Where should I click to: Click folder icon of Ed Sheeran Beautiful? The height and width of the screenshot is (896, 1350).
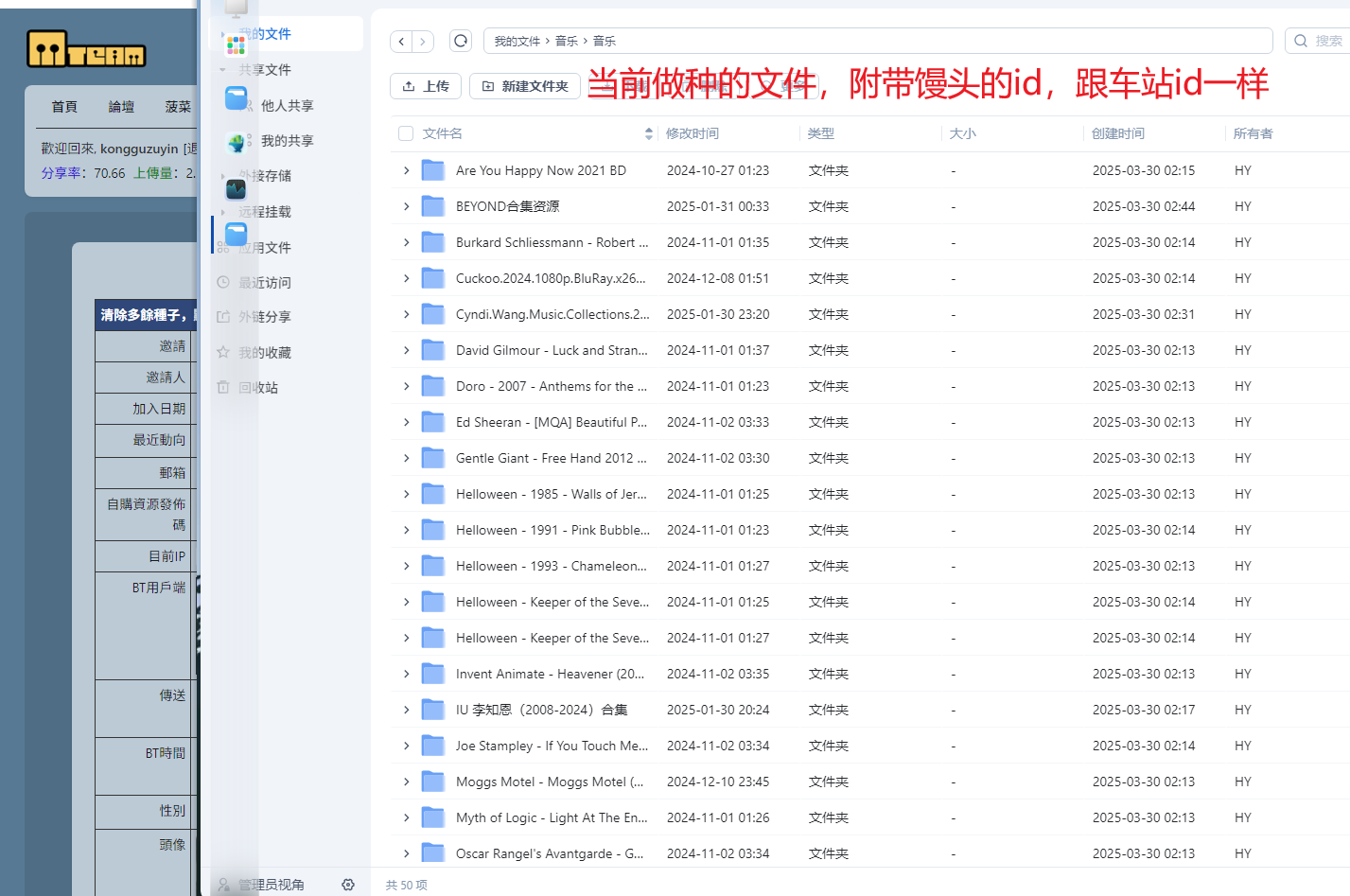[433, 422]
